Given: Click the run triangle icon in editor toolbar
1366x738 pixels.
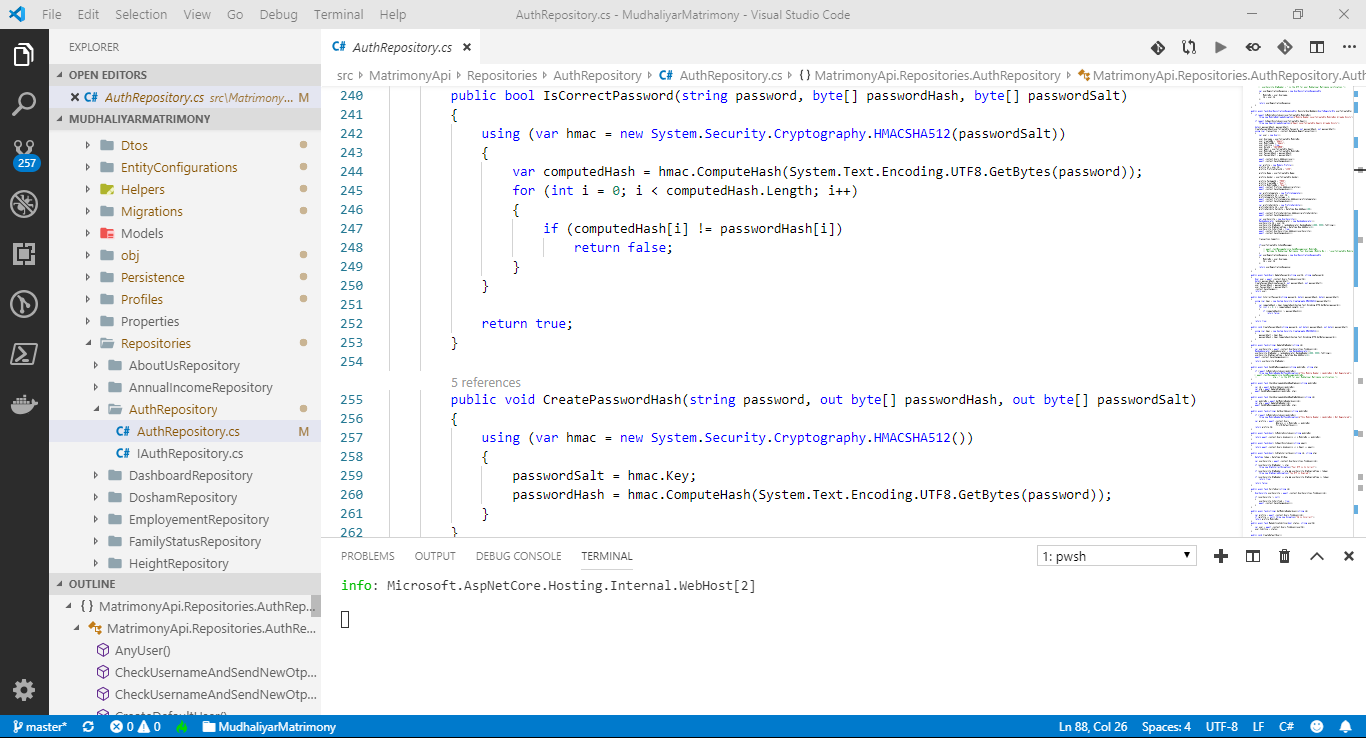Looking at the screenshot, I should [x=1221, y=47].
